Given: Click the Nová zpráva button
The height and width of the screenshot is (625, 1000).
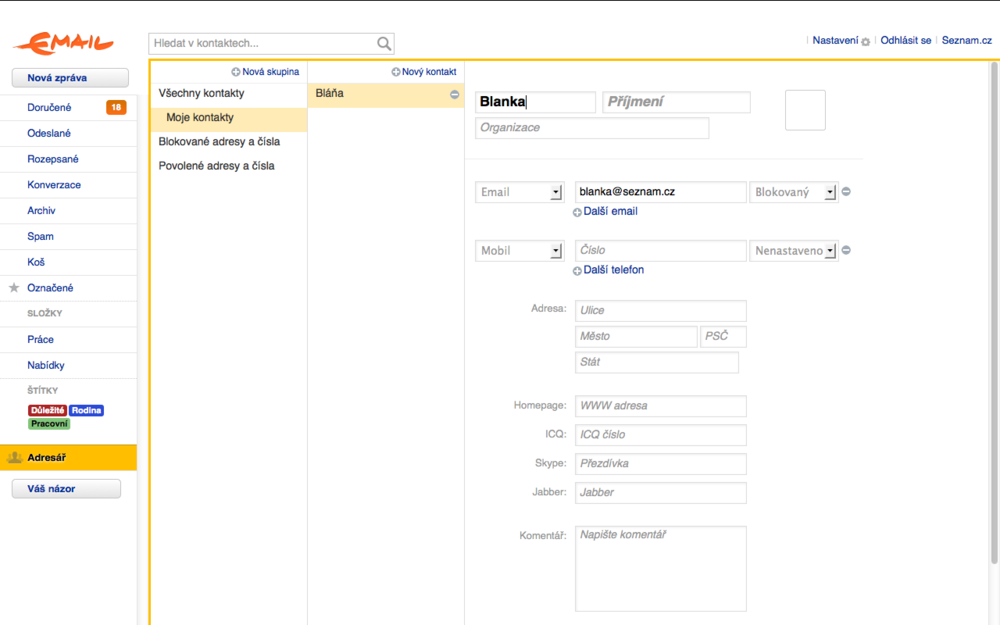Looking at the screenshot, I should pos(70,78).
